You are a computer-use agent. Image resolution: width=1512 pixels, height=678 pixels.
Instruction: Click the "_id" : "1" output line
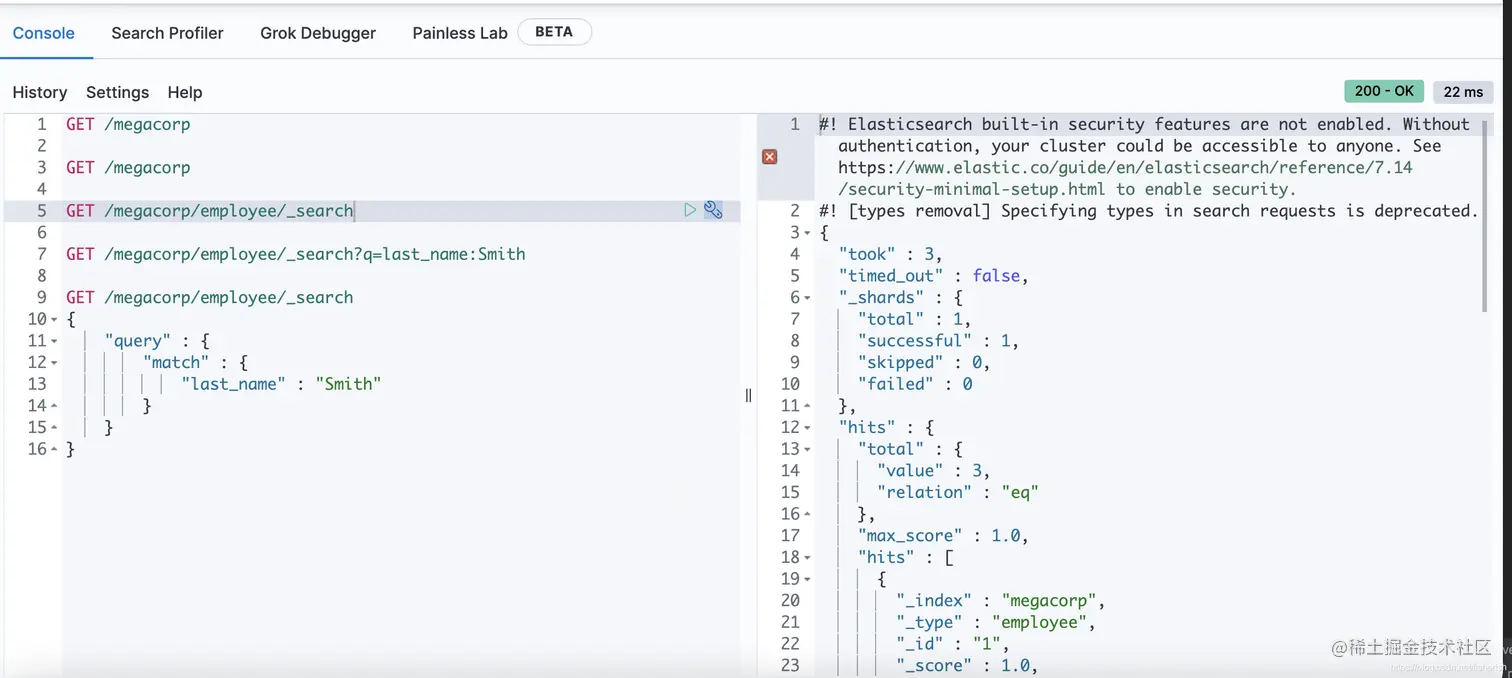tap(952, 644)
